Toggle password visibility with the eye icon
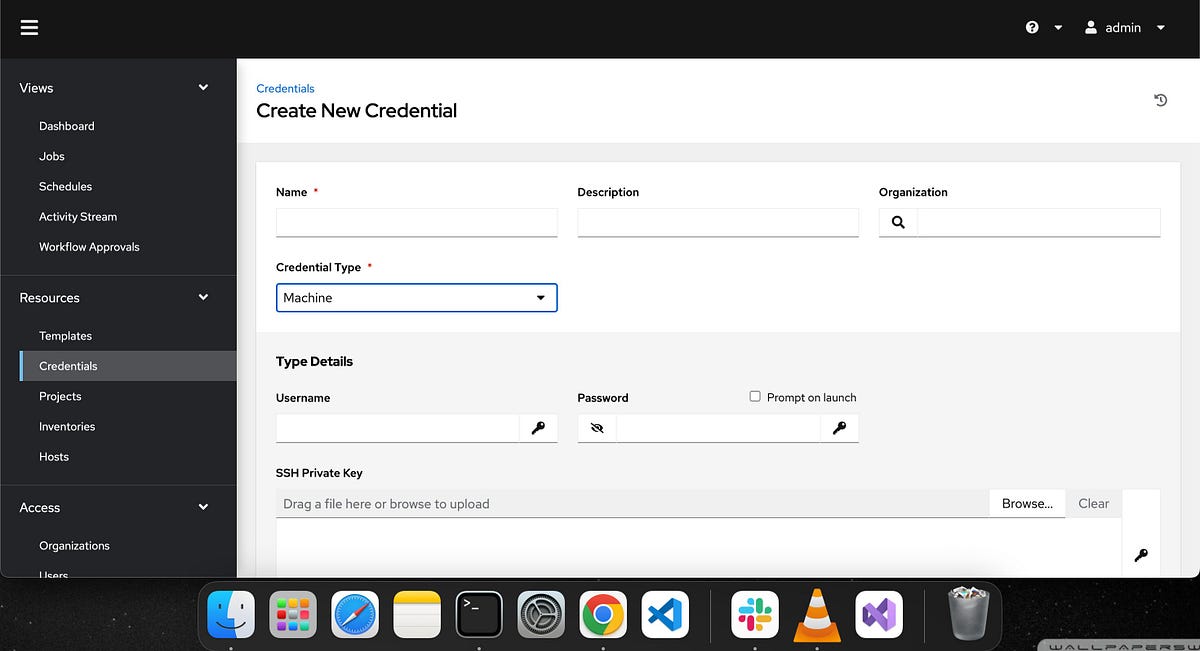The height and width of the screenshot is (651, 1200). 596,427
